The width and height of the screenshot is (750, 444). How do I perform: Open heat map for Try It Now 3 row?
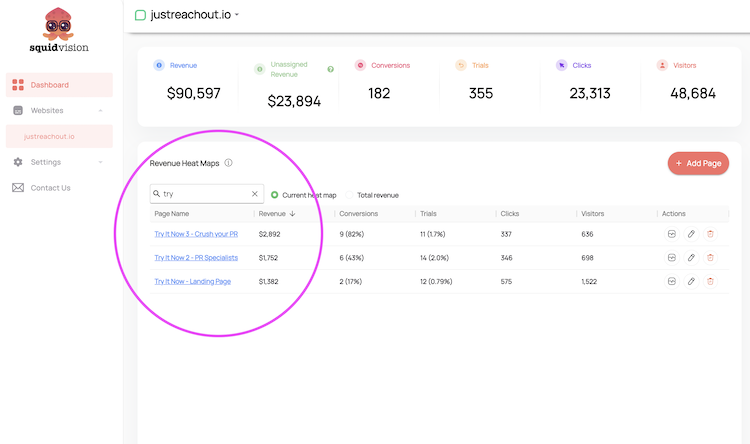[x=672, y=234]
